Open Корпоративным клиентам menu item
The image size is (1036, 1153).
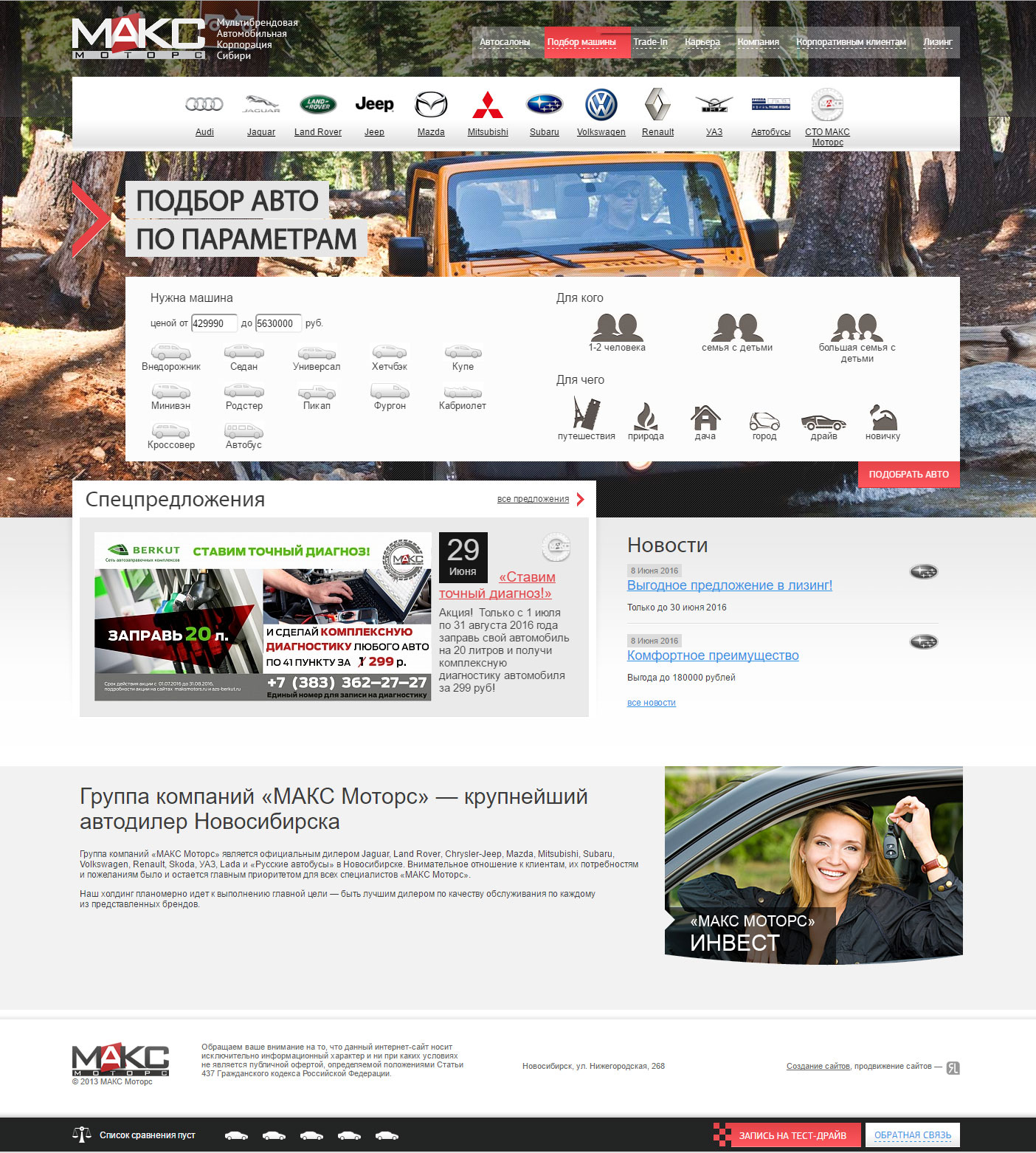(851, 42)
